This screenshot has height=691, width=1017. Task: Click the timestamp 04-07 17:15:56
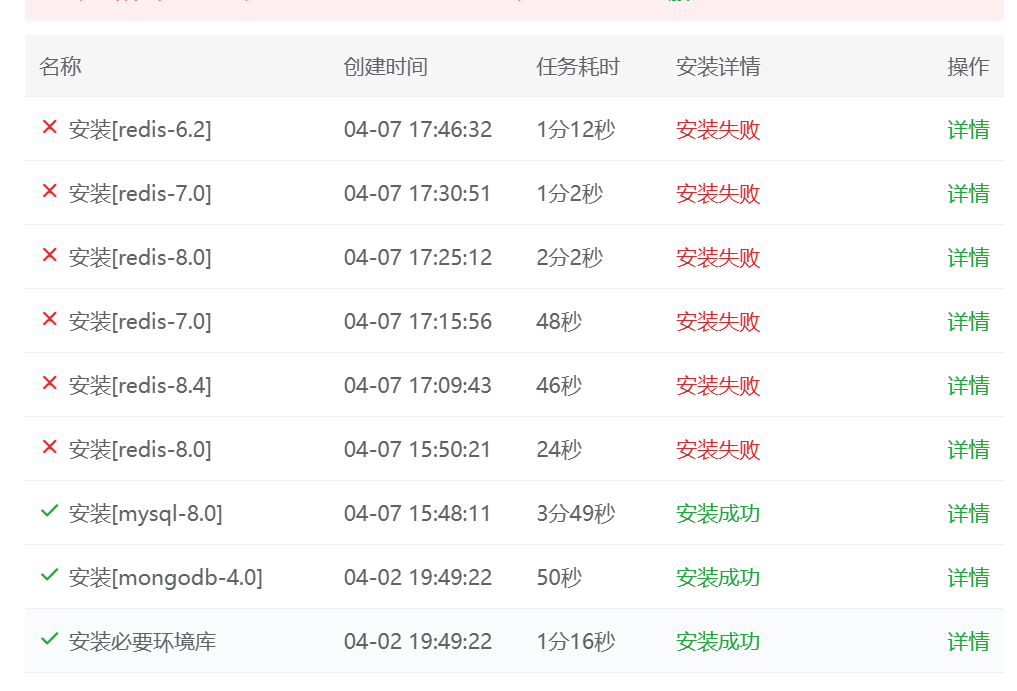[x=418, y=321]
